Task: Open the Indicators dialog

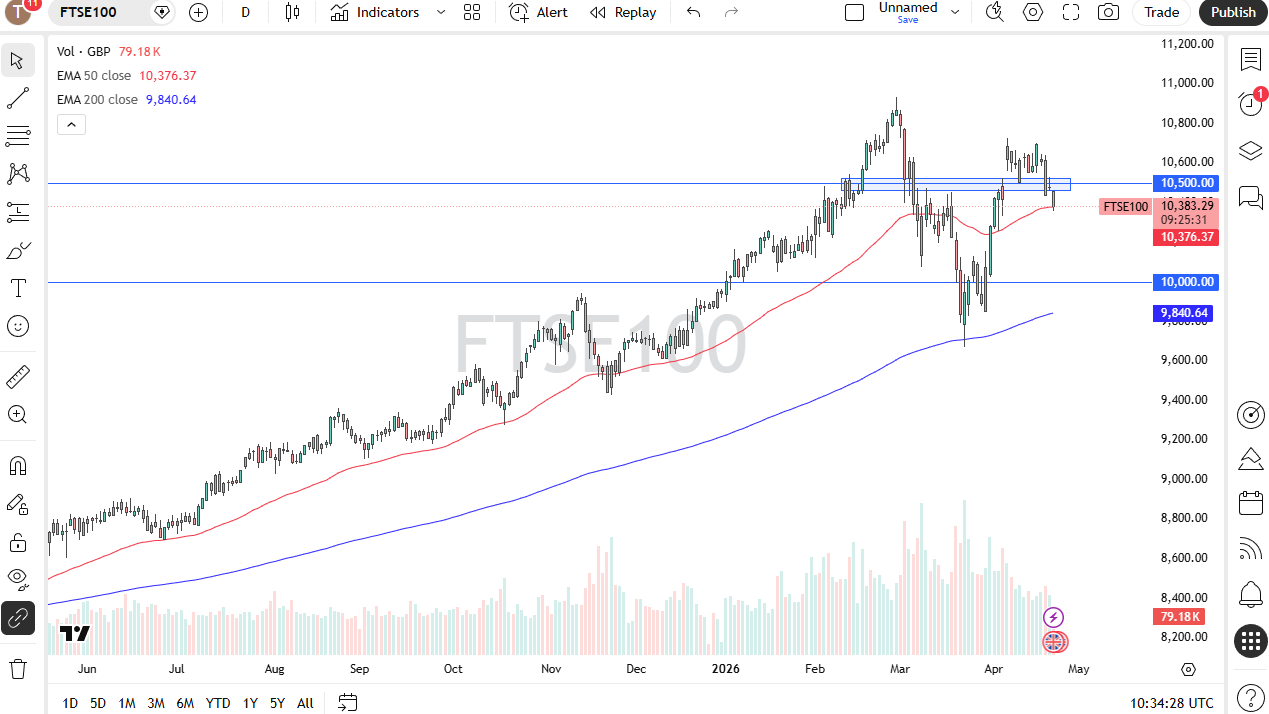Action: point(375,12)
